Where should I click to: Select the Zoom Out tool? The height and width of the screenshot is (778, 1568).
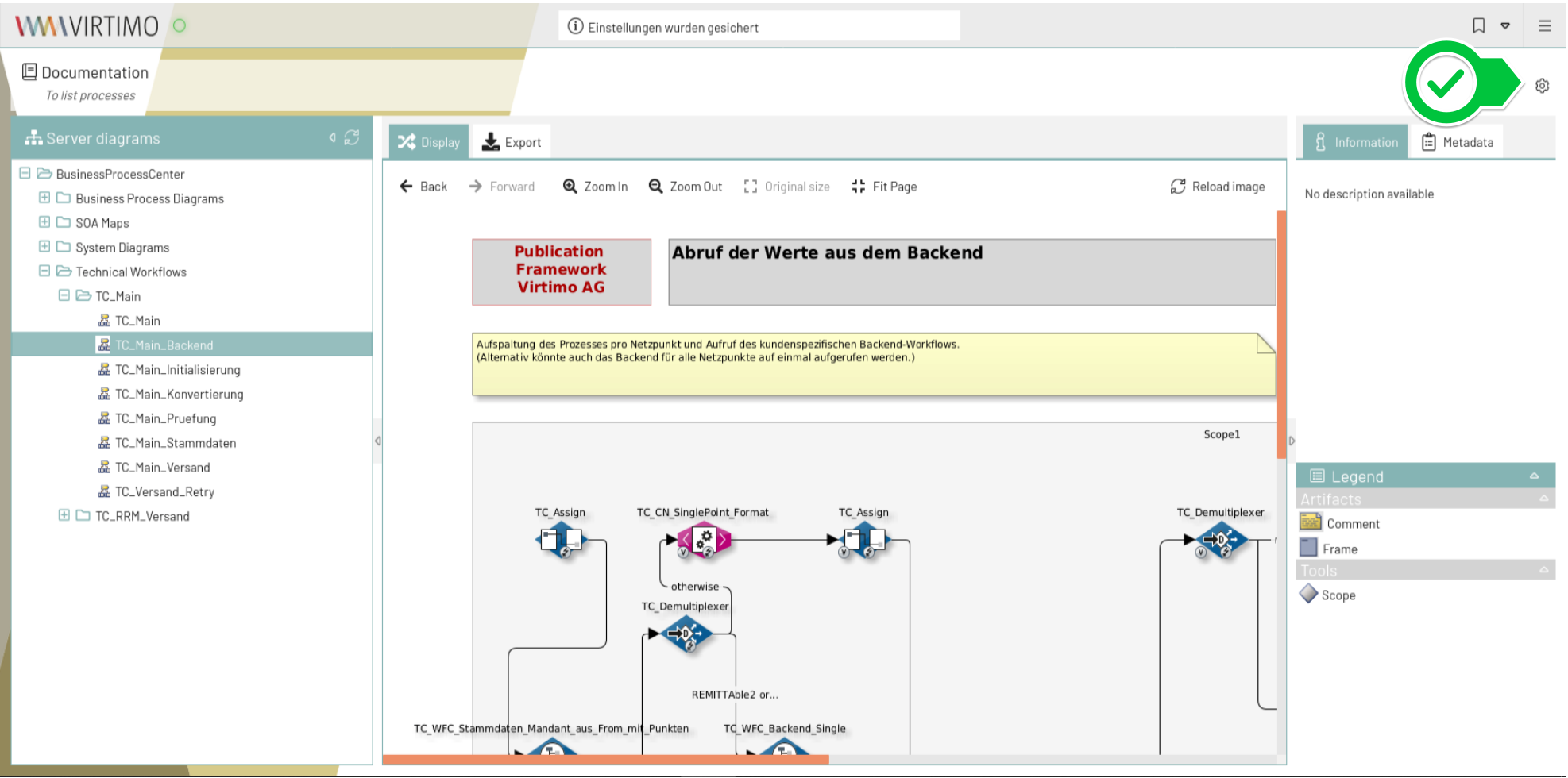click(x=684, y=186)
